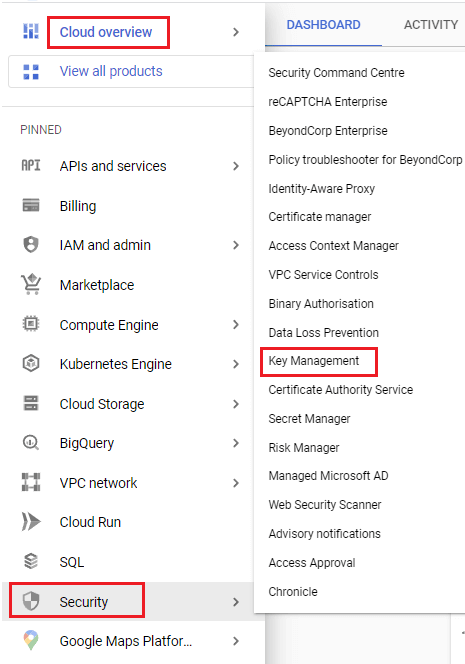Click the VPC network label
465x664 pixels.
98,483
